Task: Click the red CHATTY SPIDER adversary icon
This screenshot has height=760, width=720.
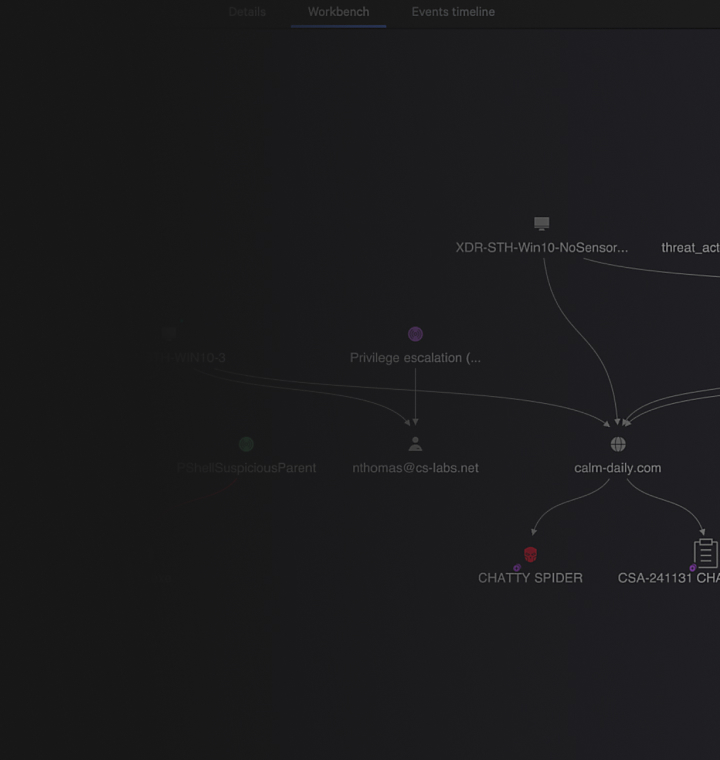Action: [x=530, y=554]
